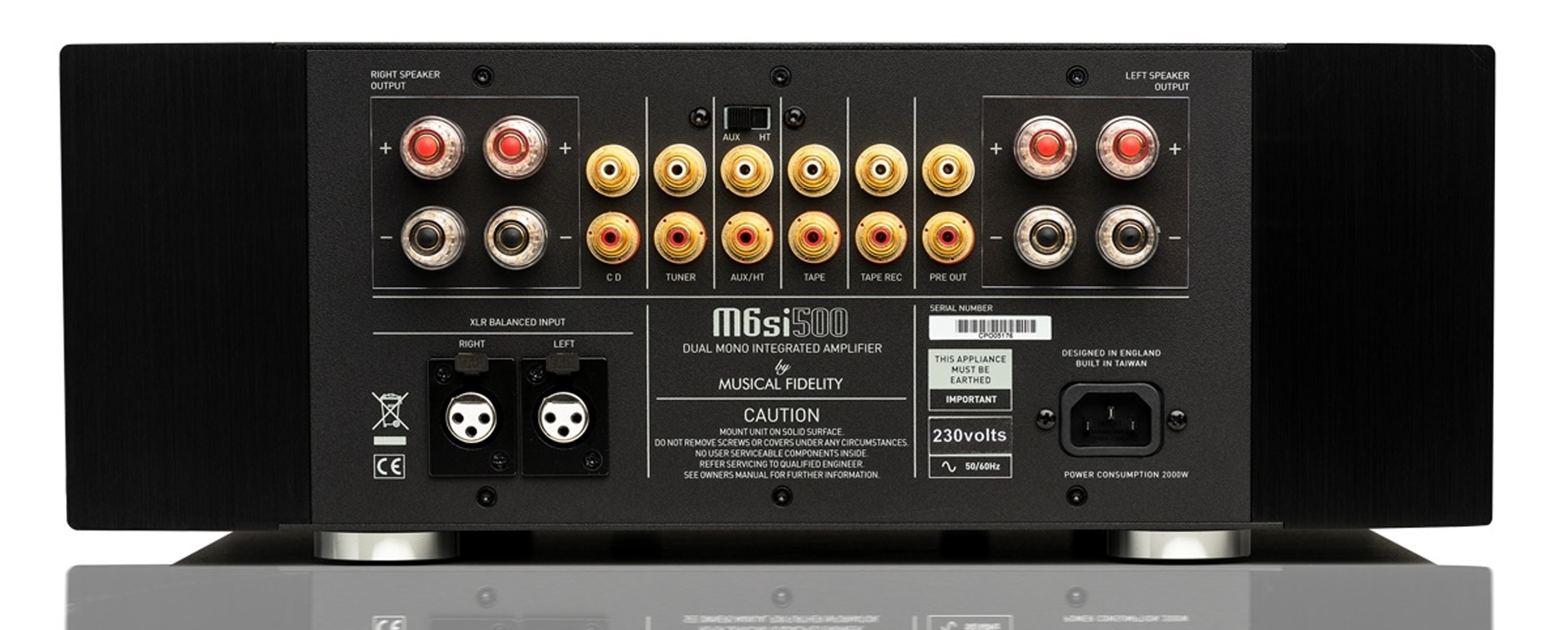Screen dimensions: 1568x630
Task: Click inner red post of Right Speaker Output
Action: tap(515, 147)
